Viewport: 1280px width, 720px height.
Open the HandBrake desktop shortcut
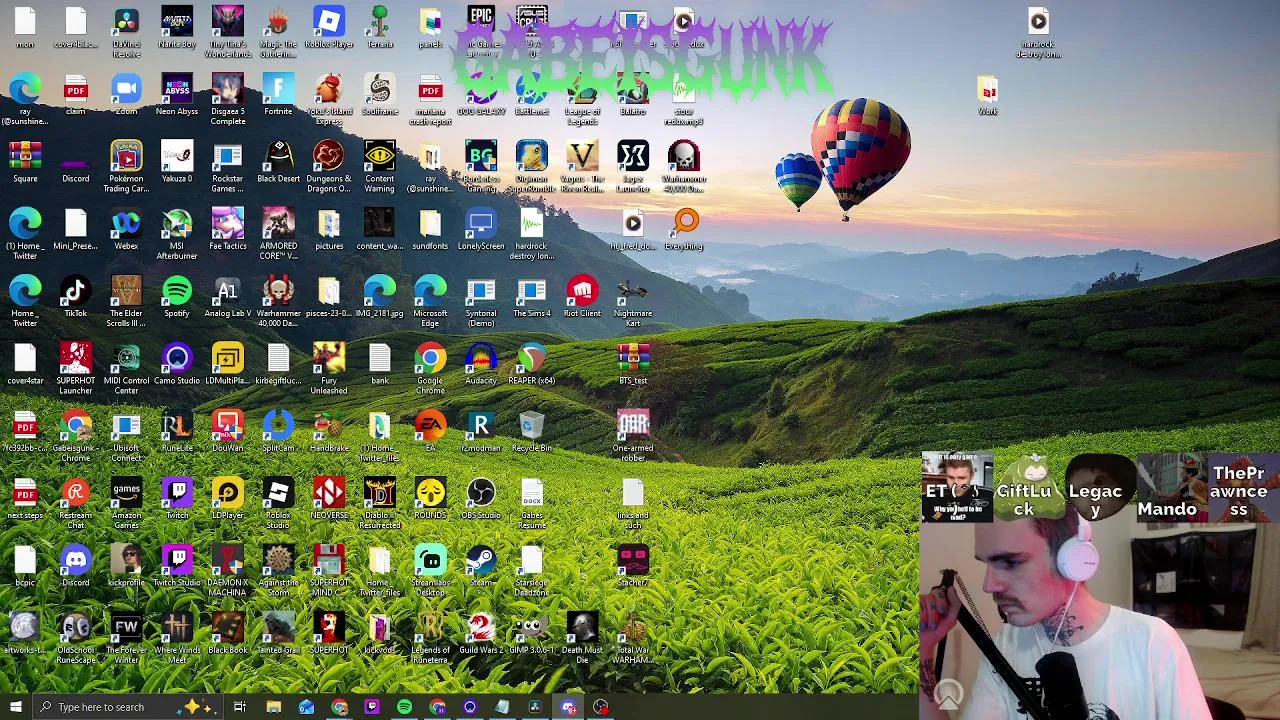click(x=329, y=431)
